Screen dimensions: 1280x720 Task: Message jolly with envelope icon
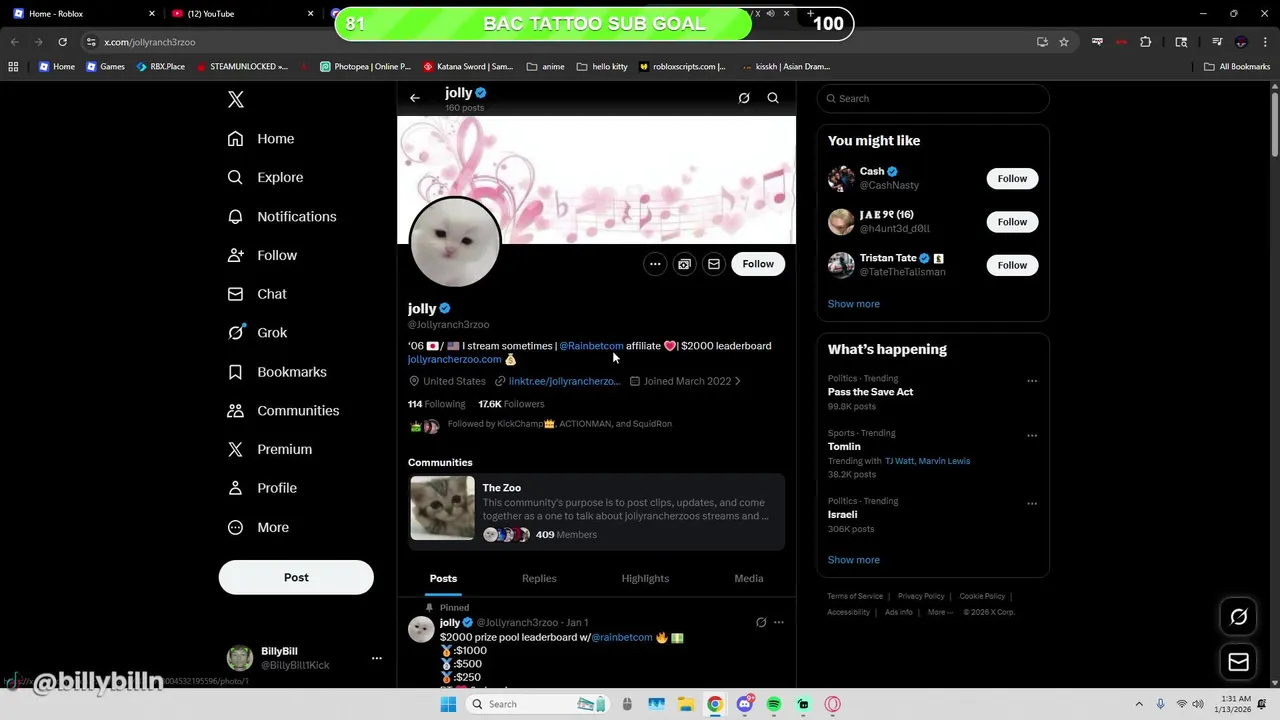714,264
